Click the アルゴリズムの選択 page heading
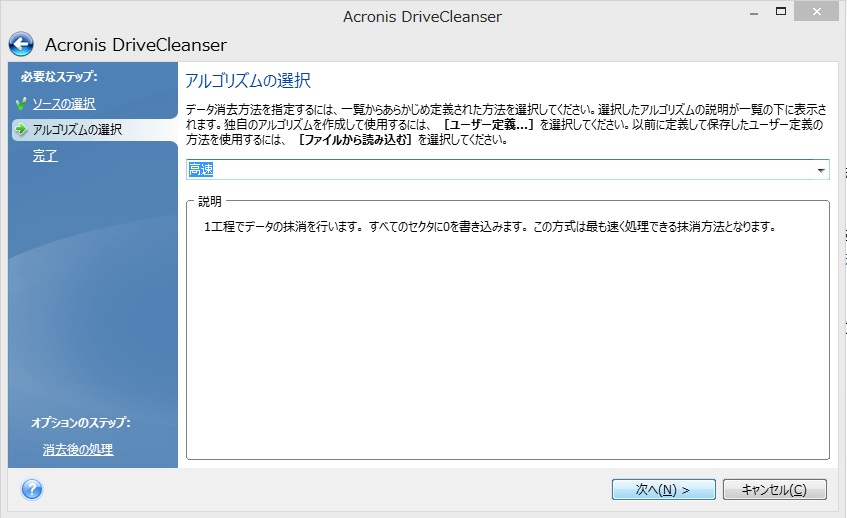 click(248, 80)
